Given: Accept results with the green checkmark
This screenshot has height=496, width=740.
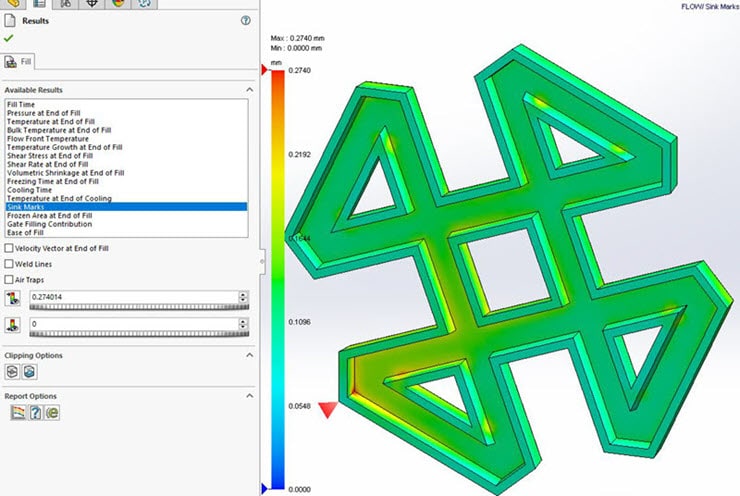Looking at the screenshot, I should point(8,38).
